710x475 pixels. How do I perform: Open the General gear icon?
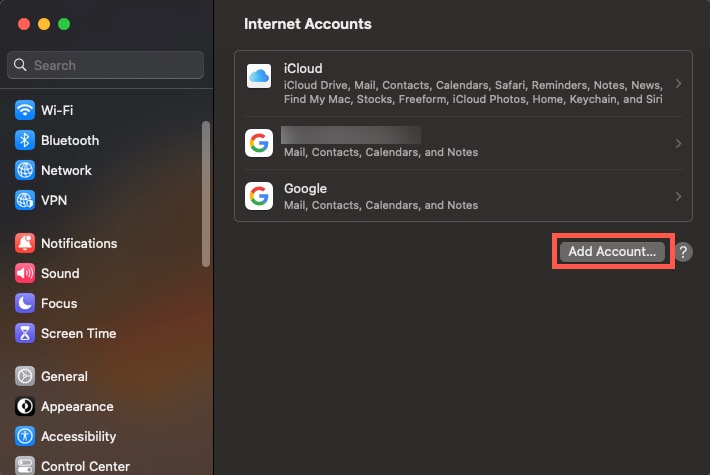point(24,376)
